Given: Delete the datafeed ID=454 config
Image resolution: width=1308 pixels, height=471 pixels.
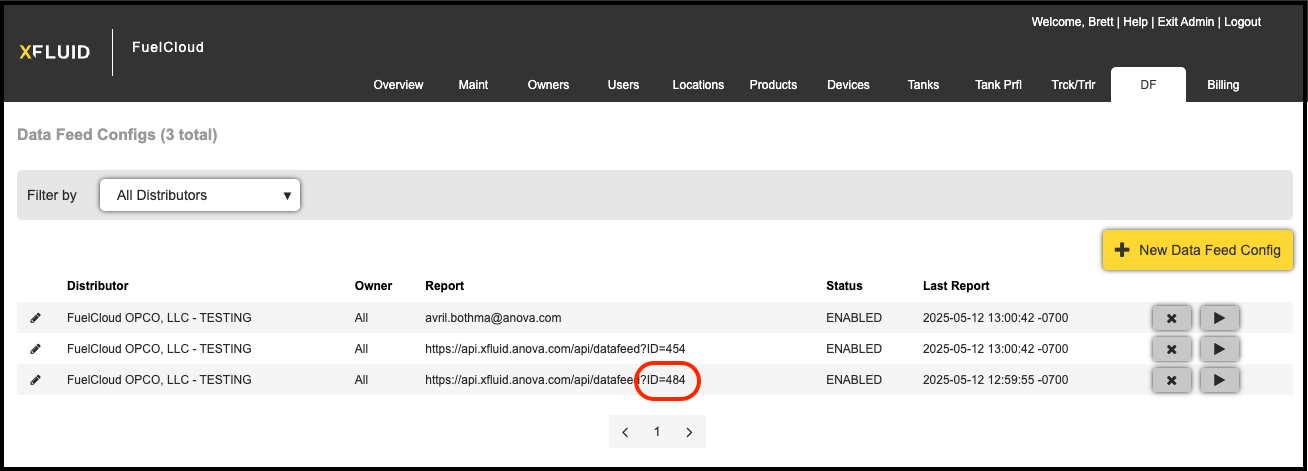Looking at the screenshot, I should (1171, 350).
